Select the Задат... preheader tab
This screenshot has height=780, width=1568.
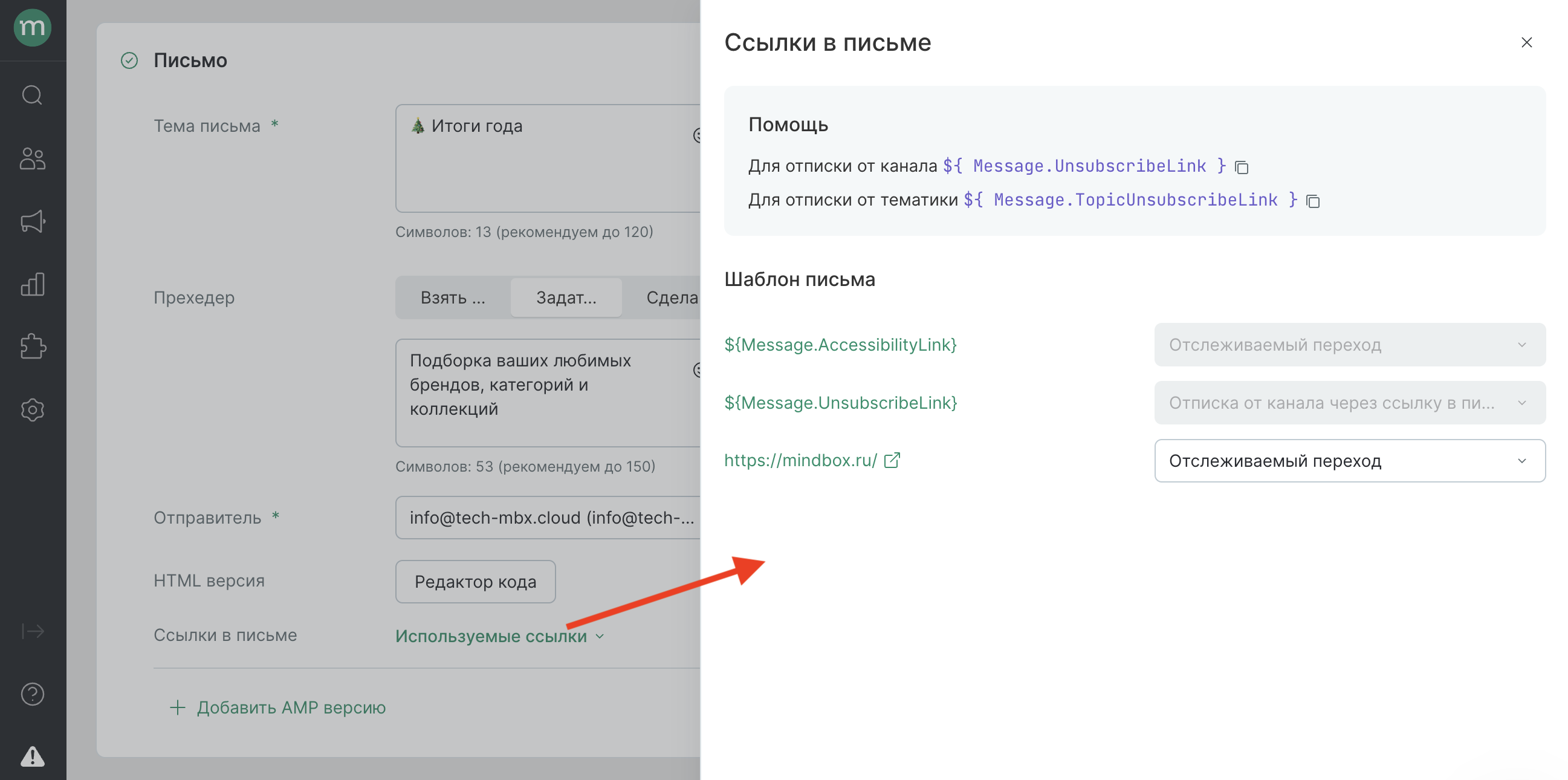point(566,297)
